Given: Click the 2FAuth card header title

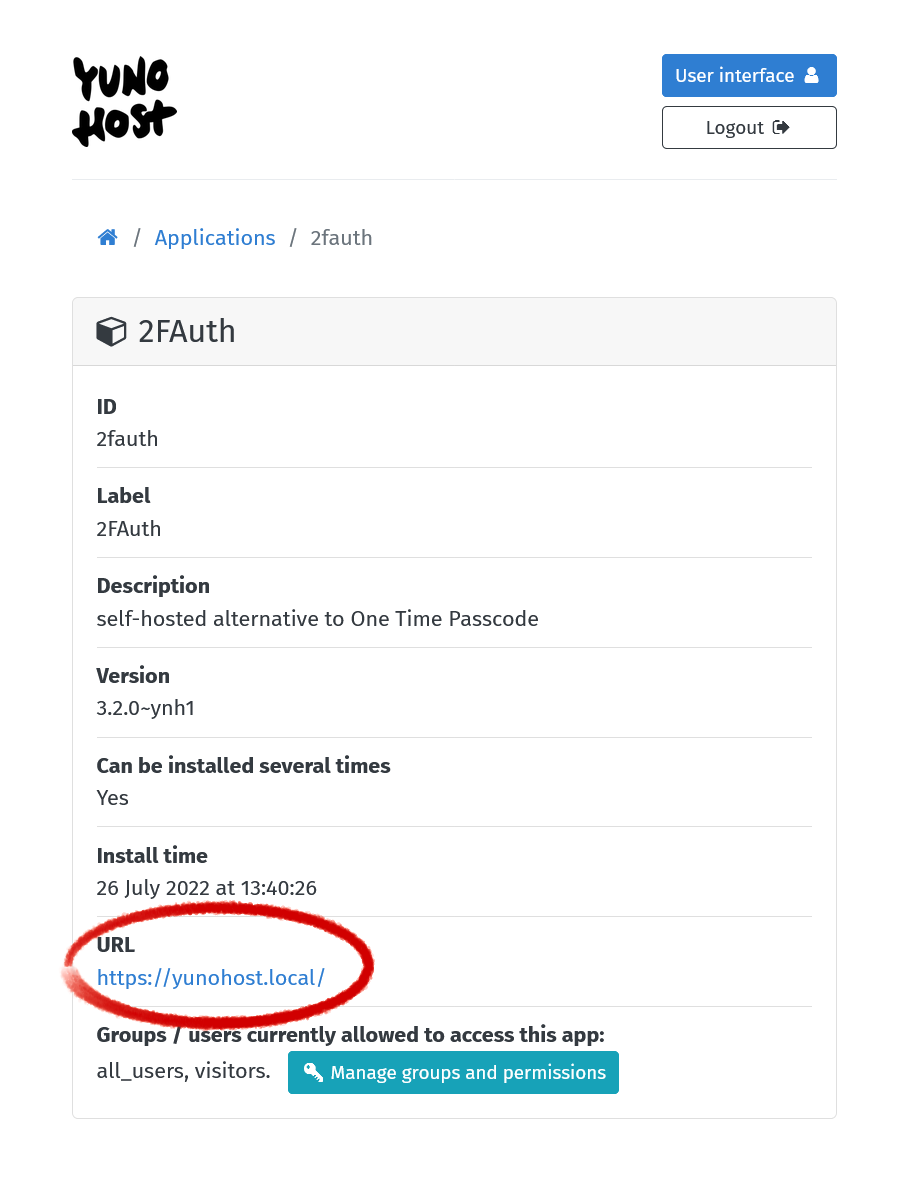Looking at the screenshot, I should [187, 332].
